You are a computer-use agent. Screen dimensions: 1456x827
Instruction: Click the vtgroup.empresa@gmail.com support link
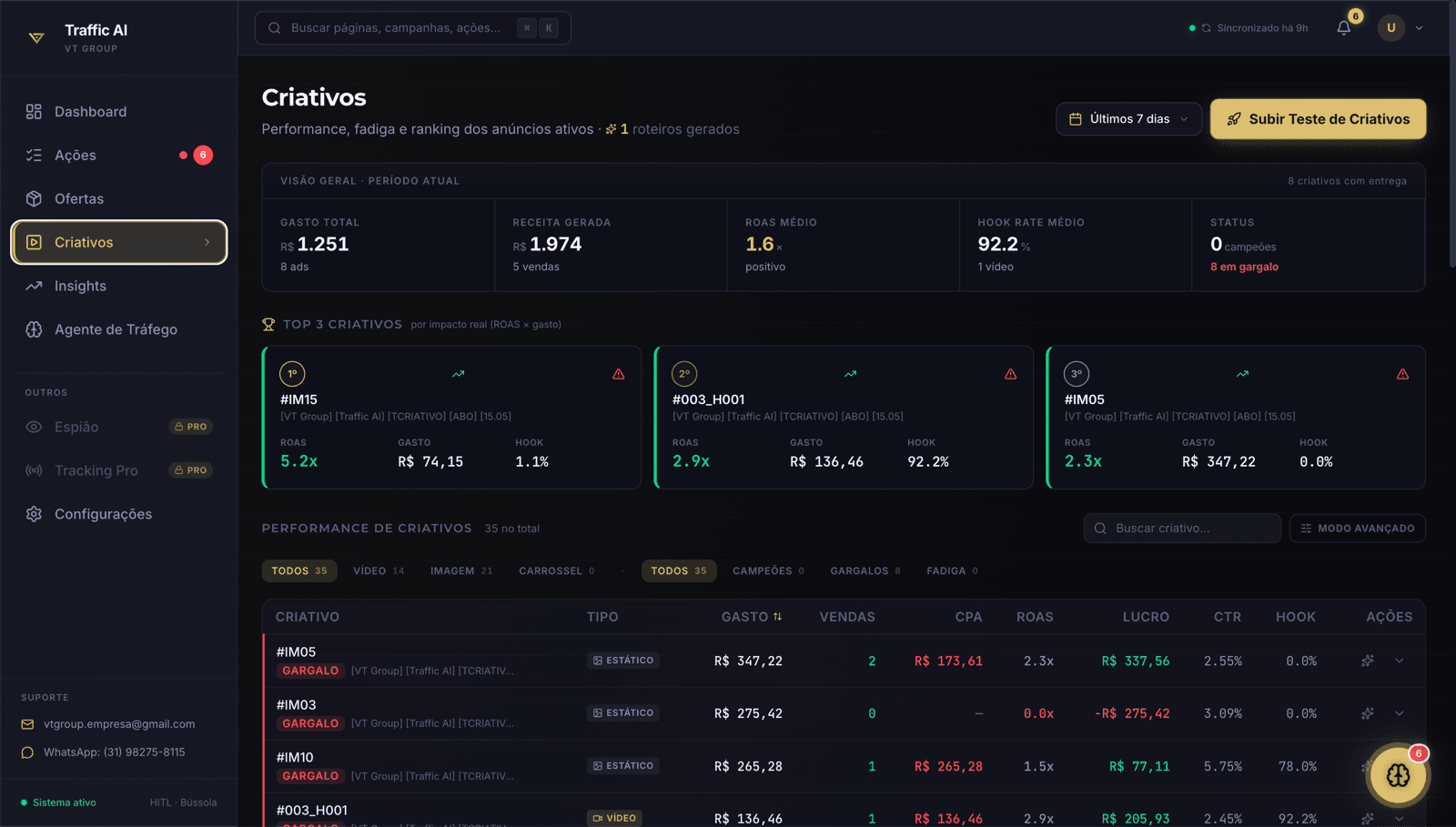pyautogui.click(x=119, y=724)
